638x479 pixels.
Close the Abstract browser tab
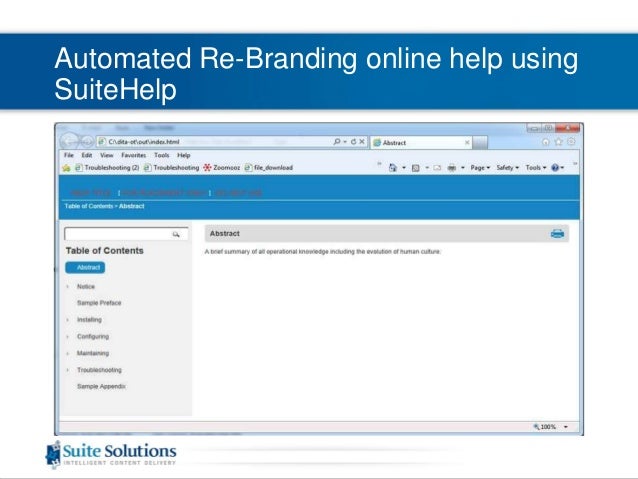tap(467, 142)
